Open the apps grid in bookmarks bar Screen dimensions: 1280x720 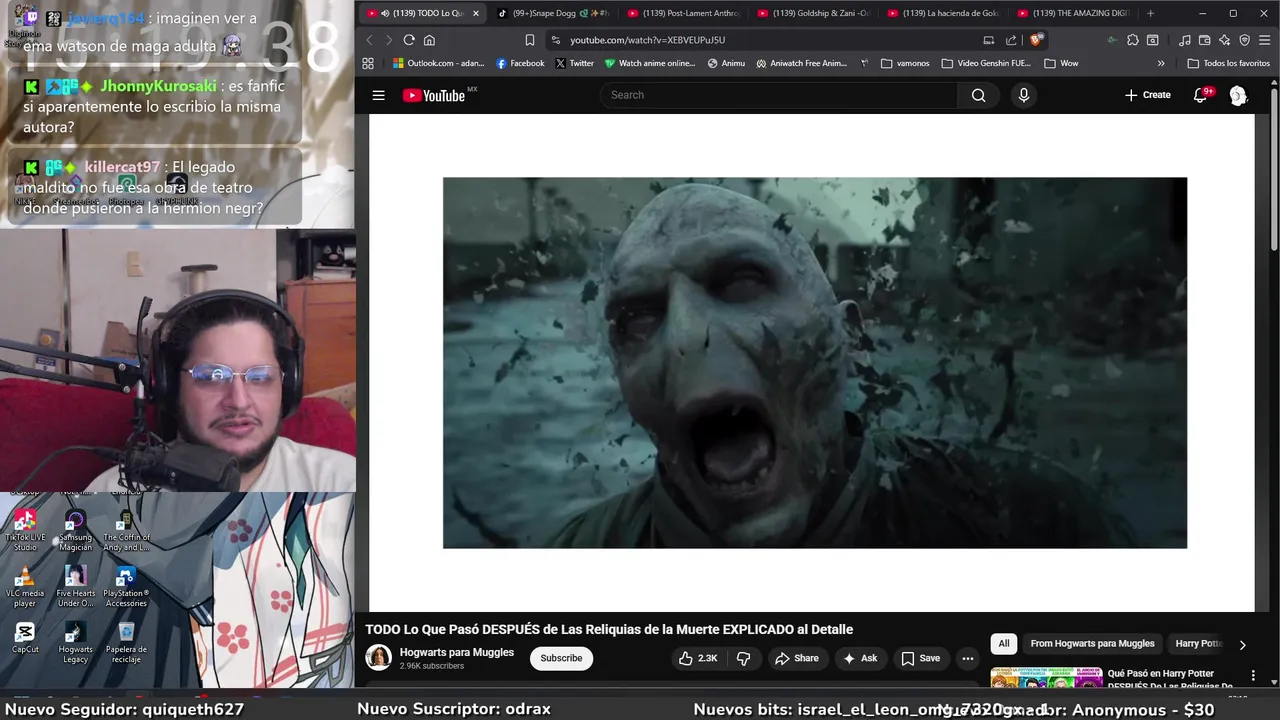368,63
